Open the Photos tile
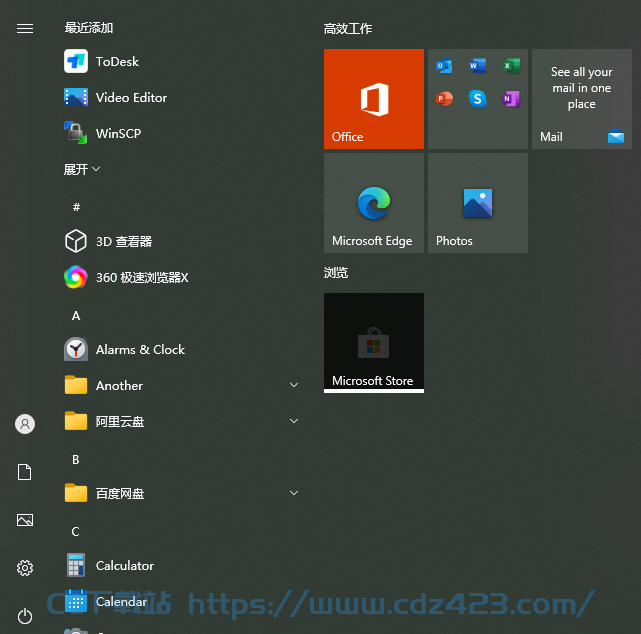 coord(477,203)
